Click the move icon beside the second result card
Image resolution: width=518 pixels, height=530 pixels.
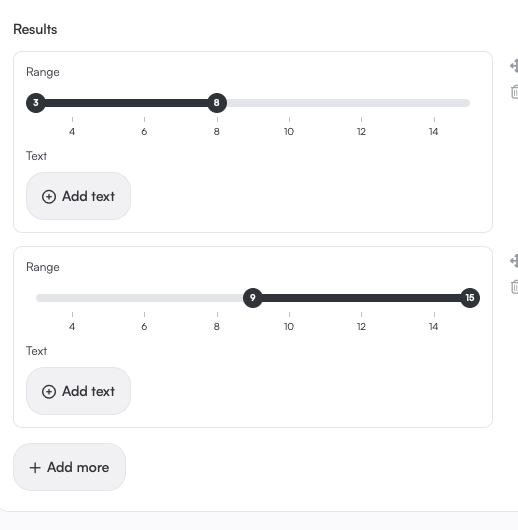(514, 261)
